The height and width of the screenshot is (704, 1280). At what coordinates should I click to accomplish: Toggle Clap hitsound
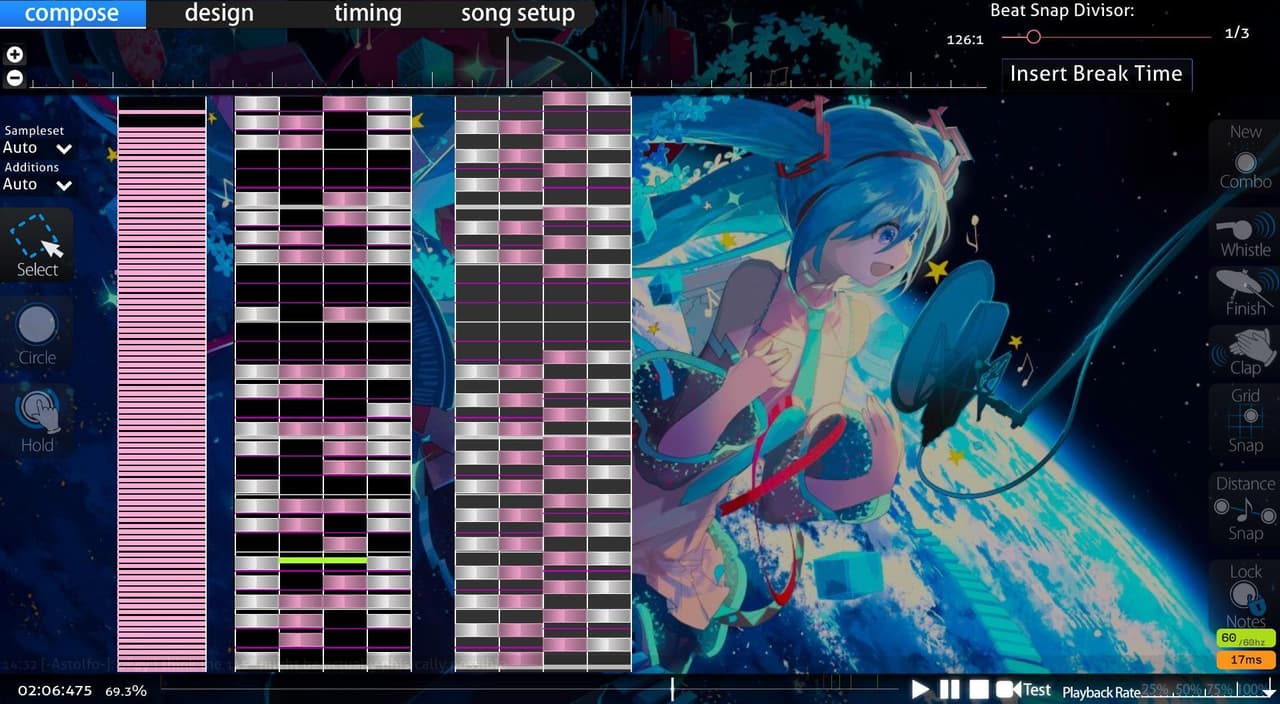click(x=1245, y=352)
